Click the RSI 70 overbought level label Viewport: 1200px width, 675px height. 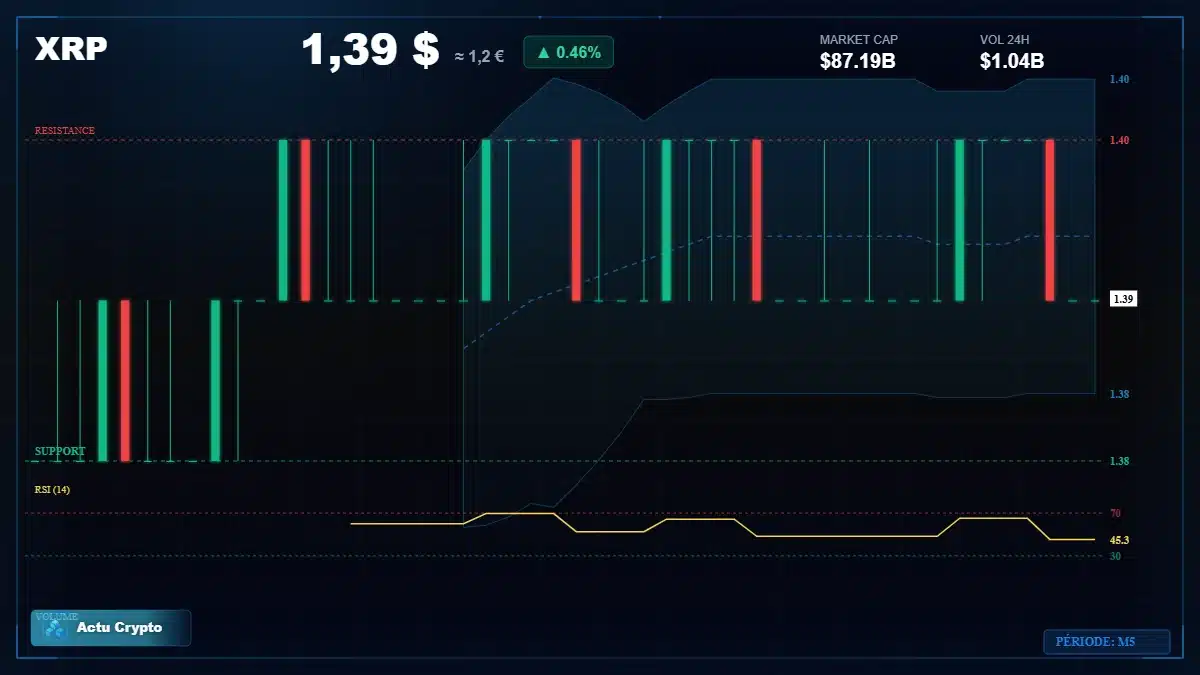click(1115, 513)
